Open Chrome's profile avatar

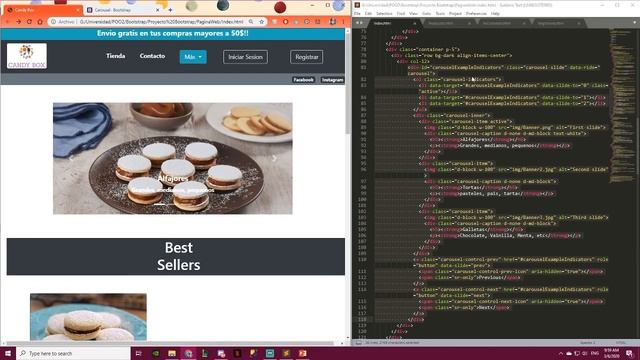[x=333, y=22]
